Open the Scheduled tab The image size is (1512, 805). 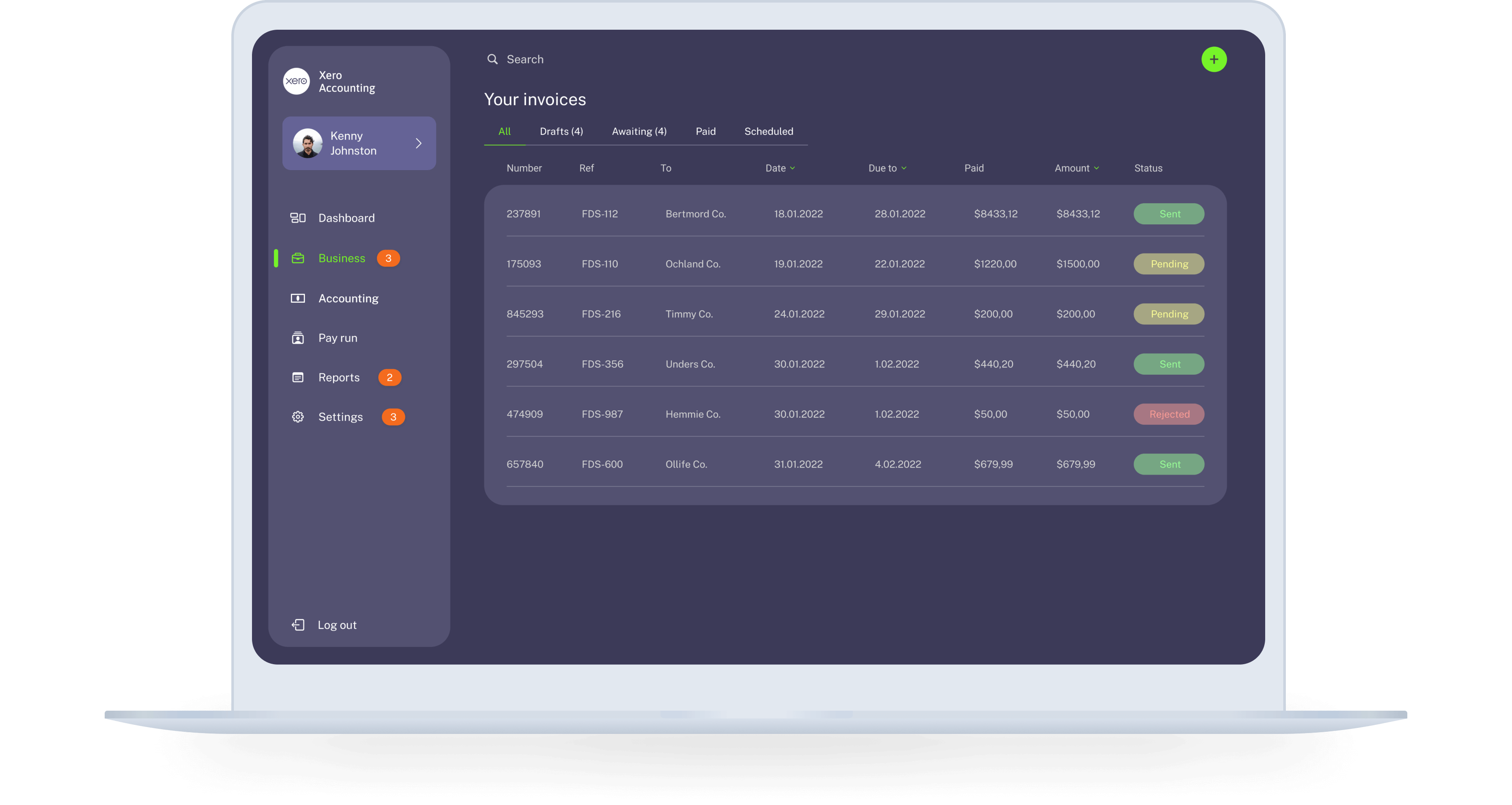768,131
